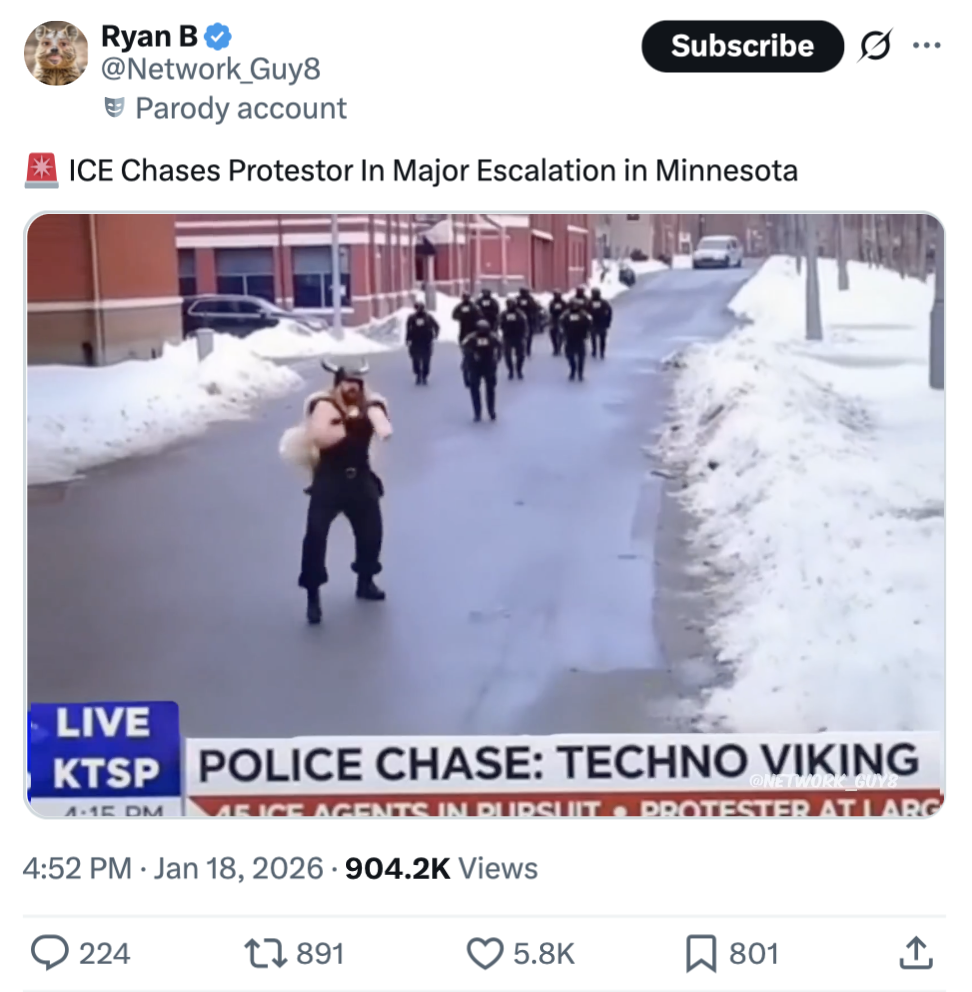Click the Ryan B display name
This screenshot has width=972, height=992.
click(x=150, y=37)
